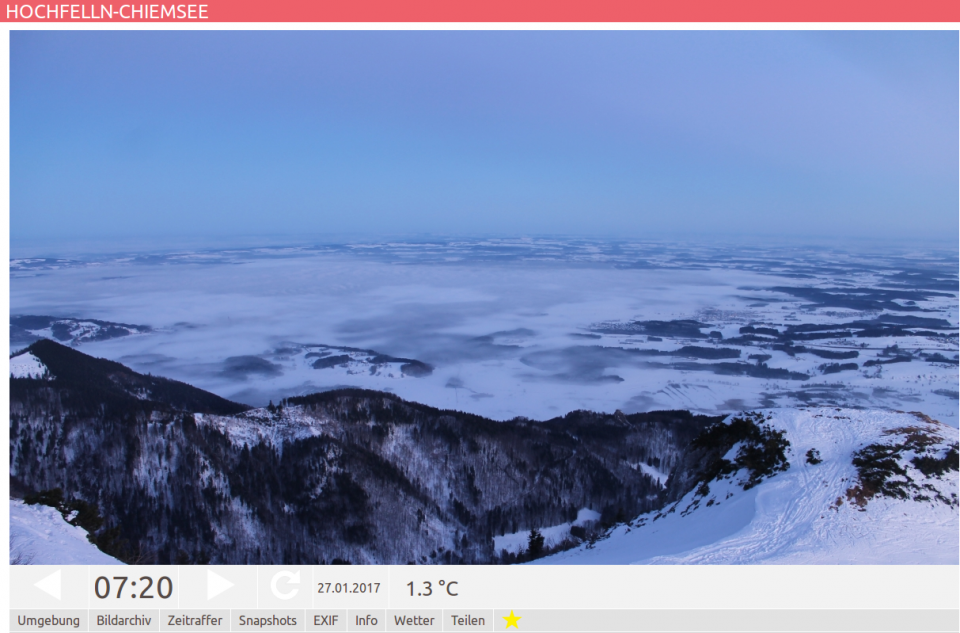960x633 pixels.
Task: Click the HOCHFELLN-CHIEMSEE title text
Action: pos(107,11)
